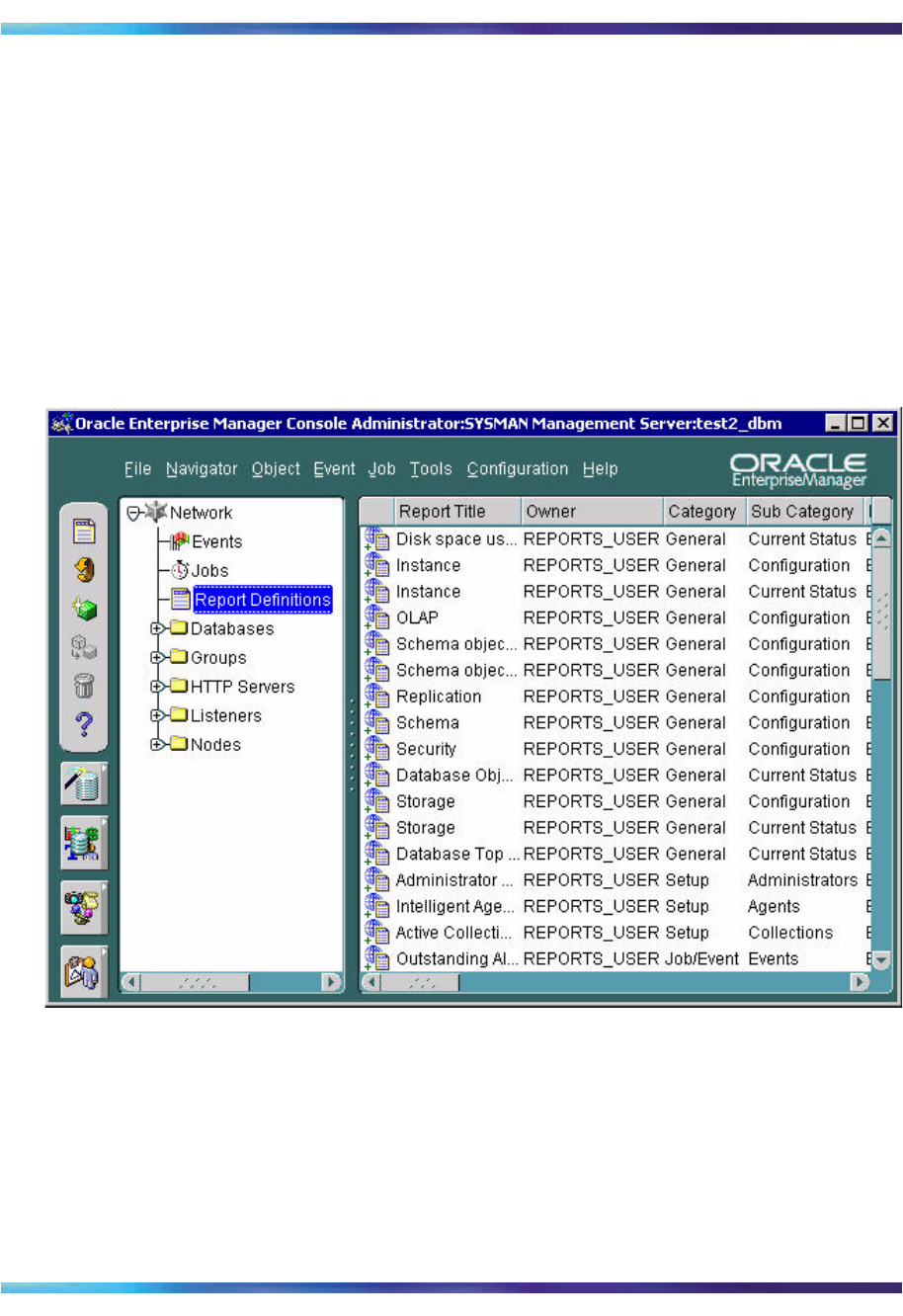Expand the HTTP Servers folder
The image size is (903, 1316).
157,686
